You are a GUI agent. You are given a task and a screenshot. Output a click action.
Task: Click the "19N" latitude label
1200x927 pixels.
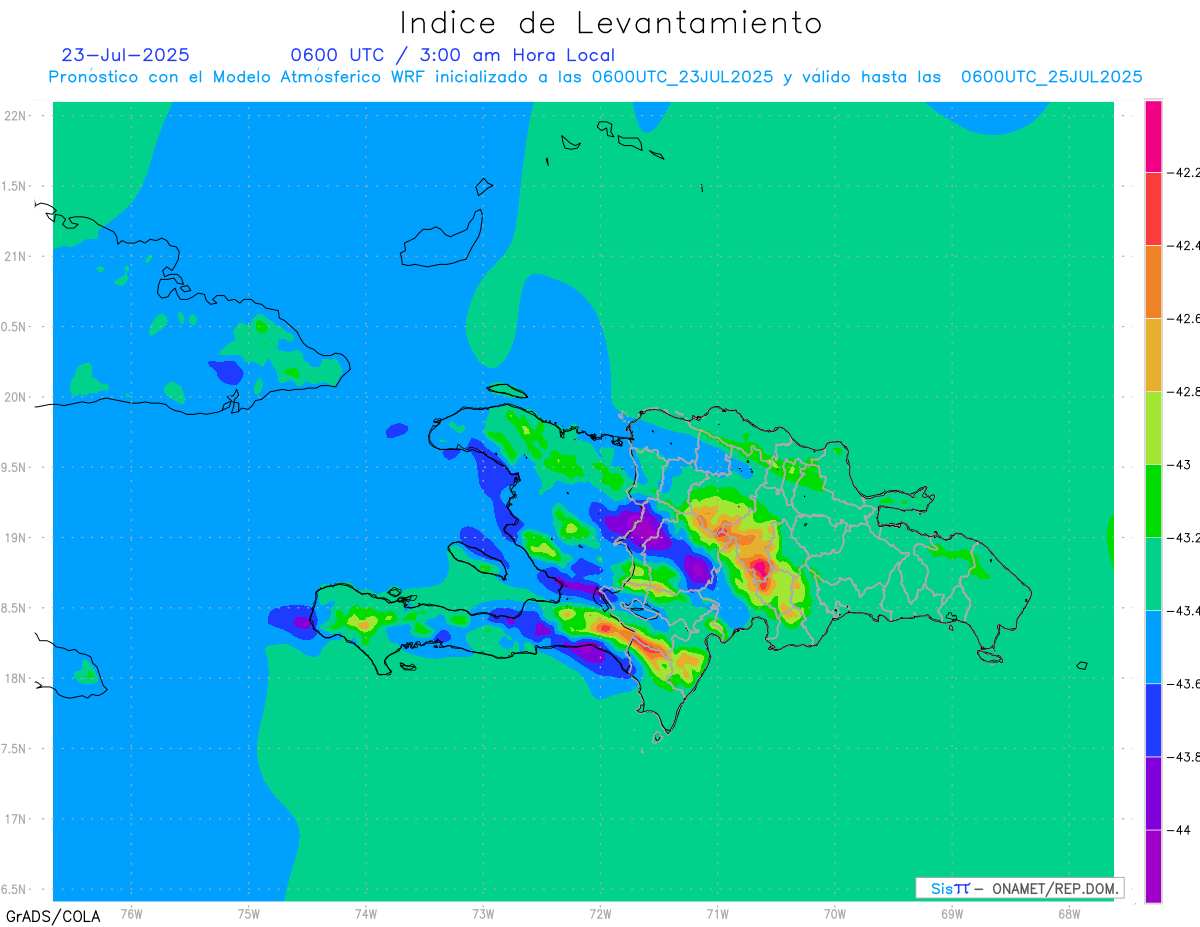[15, 537]
